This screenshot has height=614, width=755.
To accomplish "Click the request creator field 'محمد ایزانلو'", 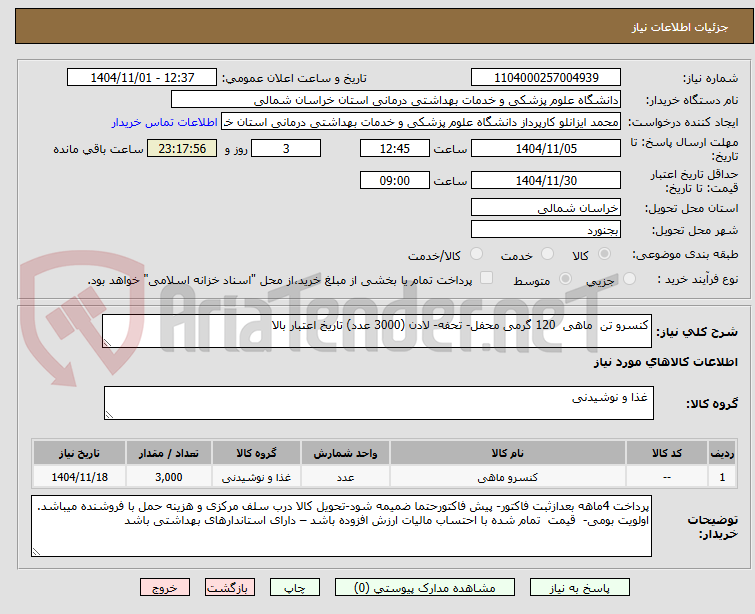I will pos(421,122).
